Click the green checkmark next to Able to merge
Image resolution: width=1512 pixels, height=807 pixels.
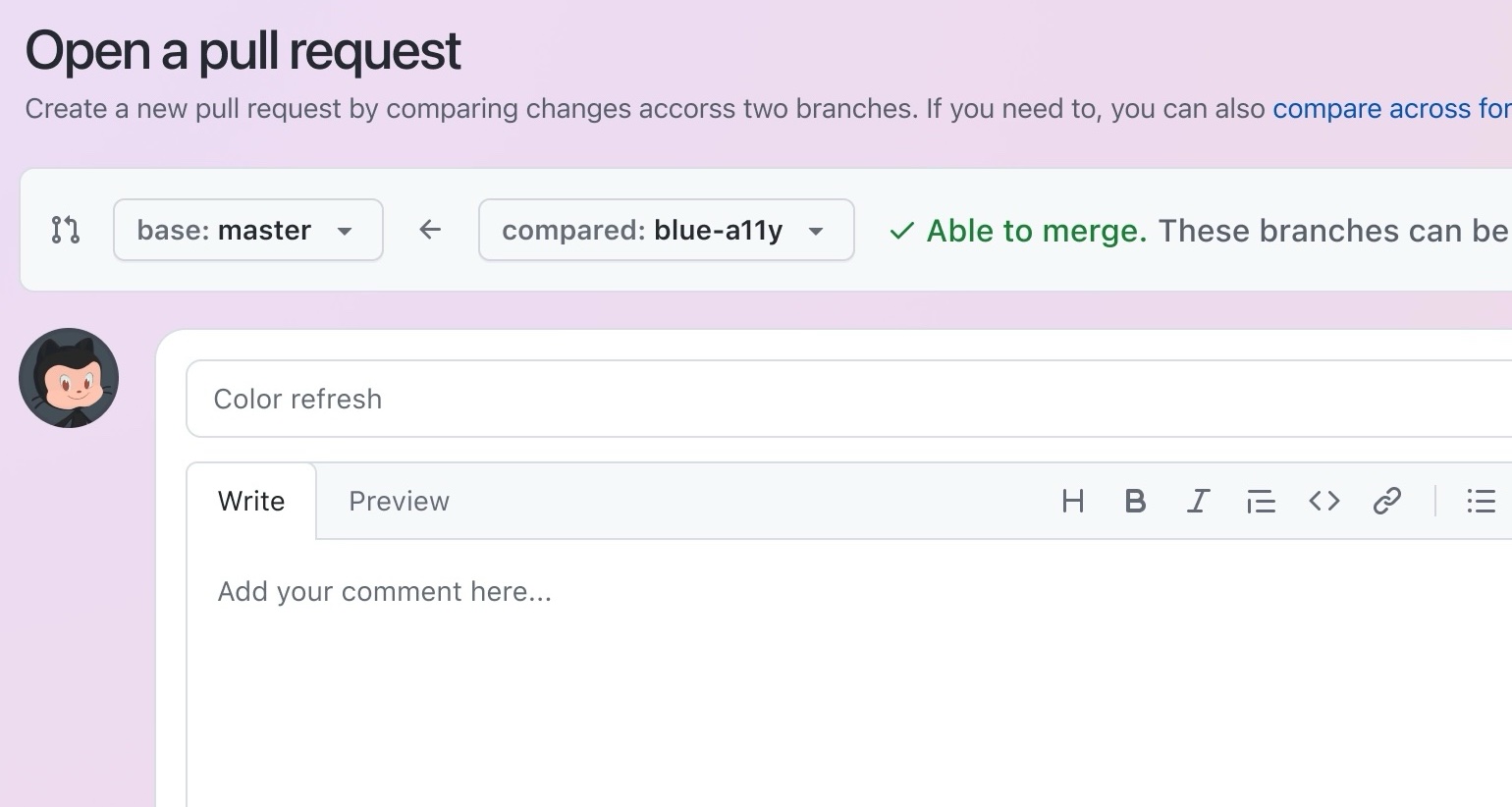(899, 231)
